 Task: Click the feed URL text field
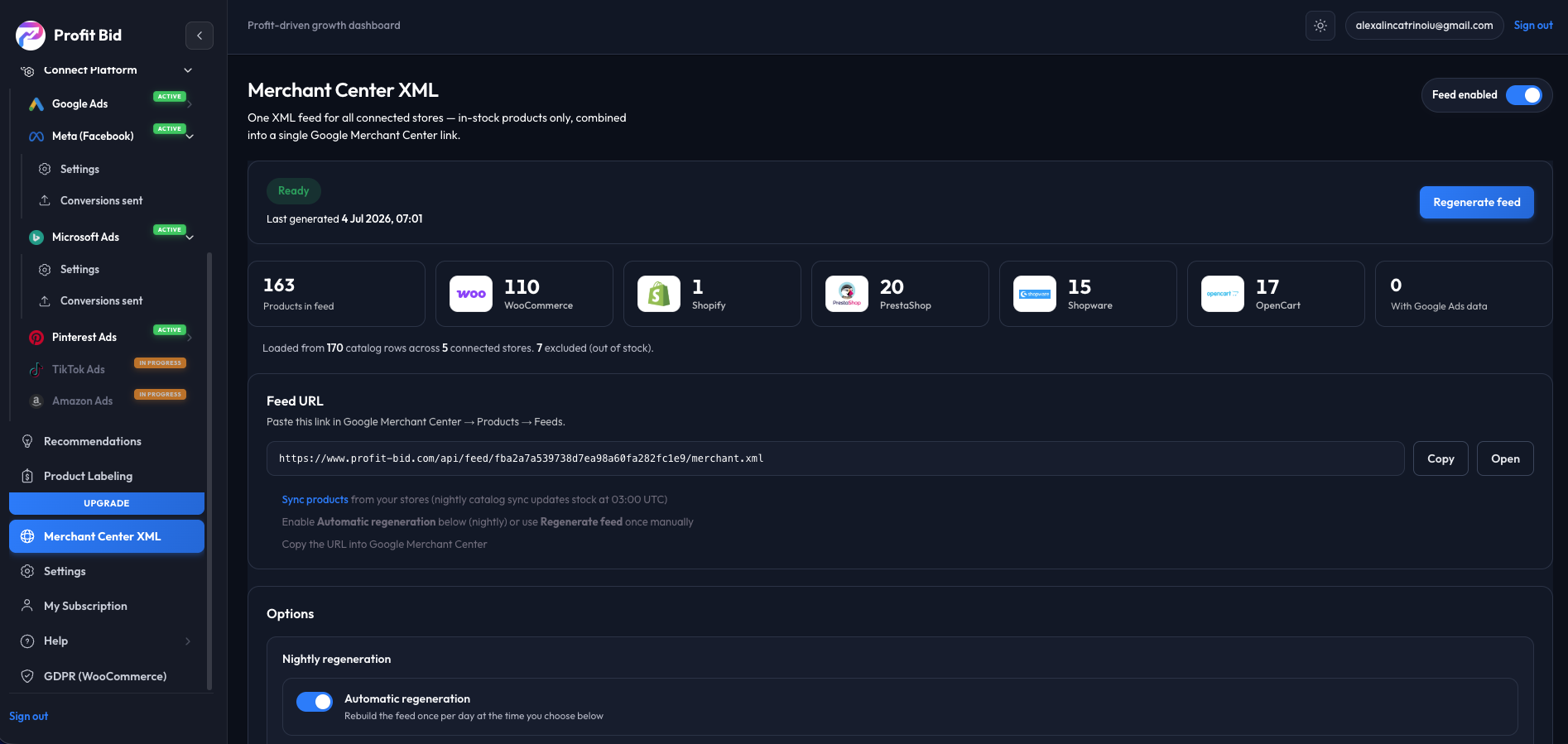835,458
